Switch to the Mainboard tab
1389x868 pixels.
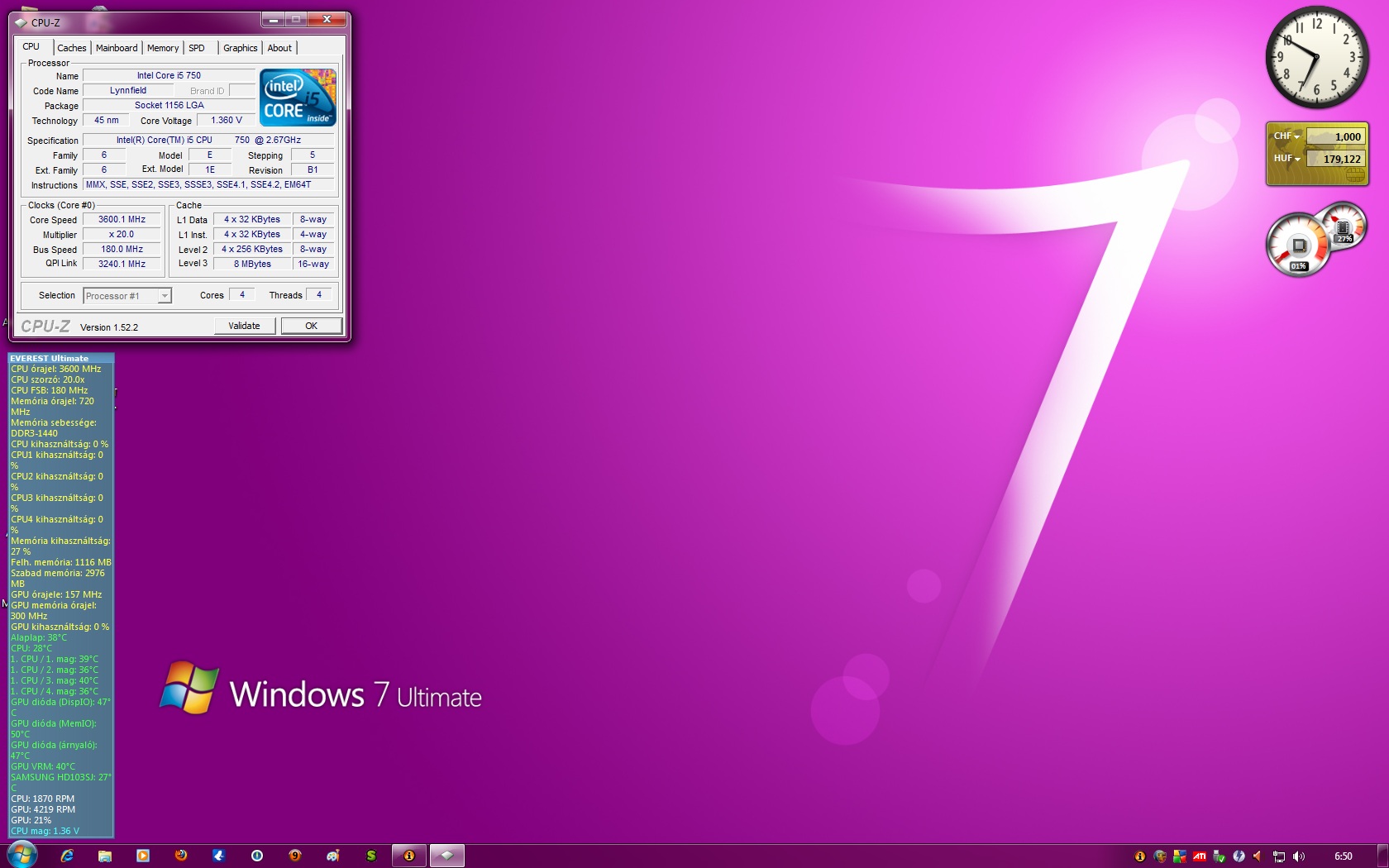pos(117,48)
